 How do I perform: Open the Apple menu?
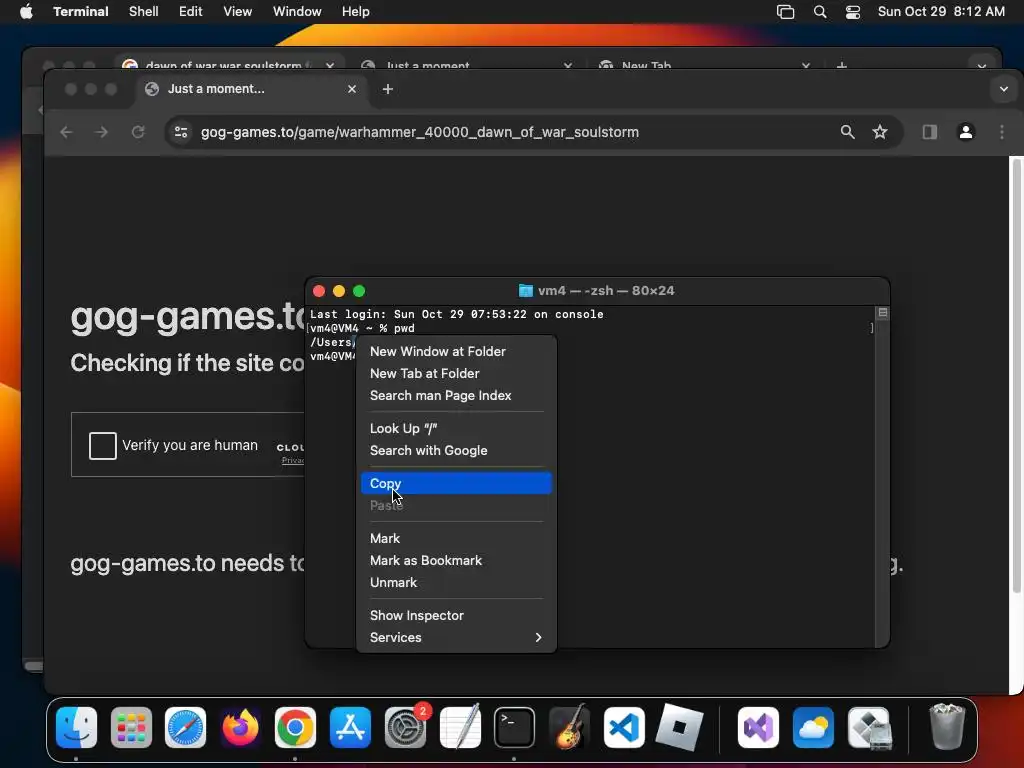tap(26, 12)
